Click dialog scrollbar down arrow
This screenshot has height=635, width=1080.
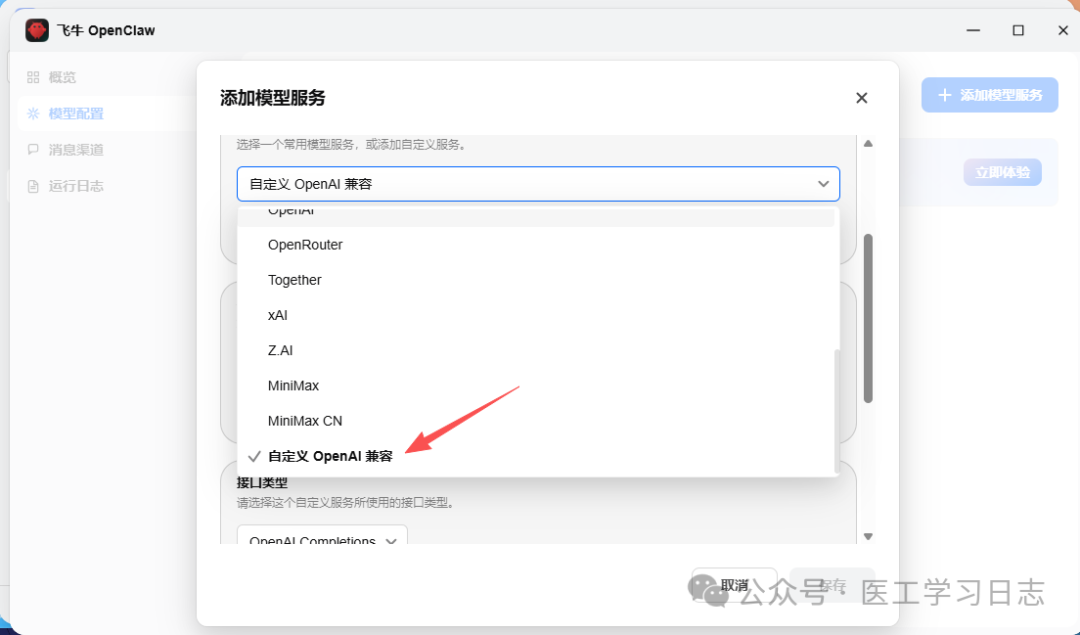coord(868,537)
